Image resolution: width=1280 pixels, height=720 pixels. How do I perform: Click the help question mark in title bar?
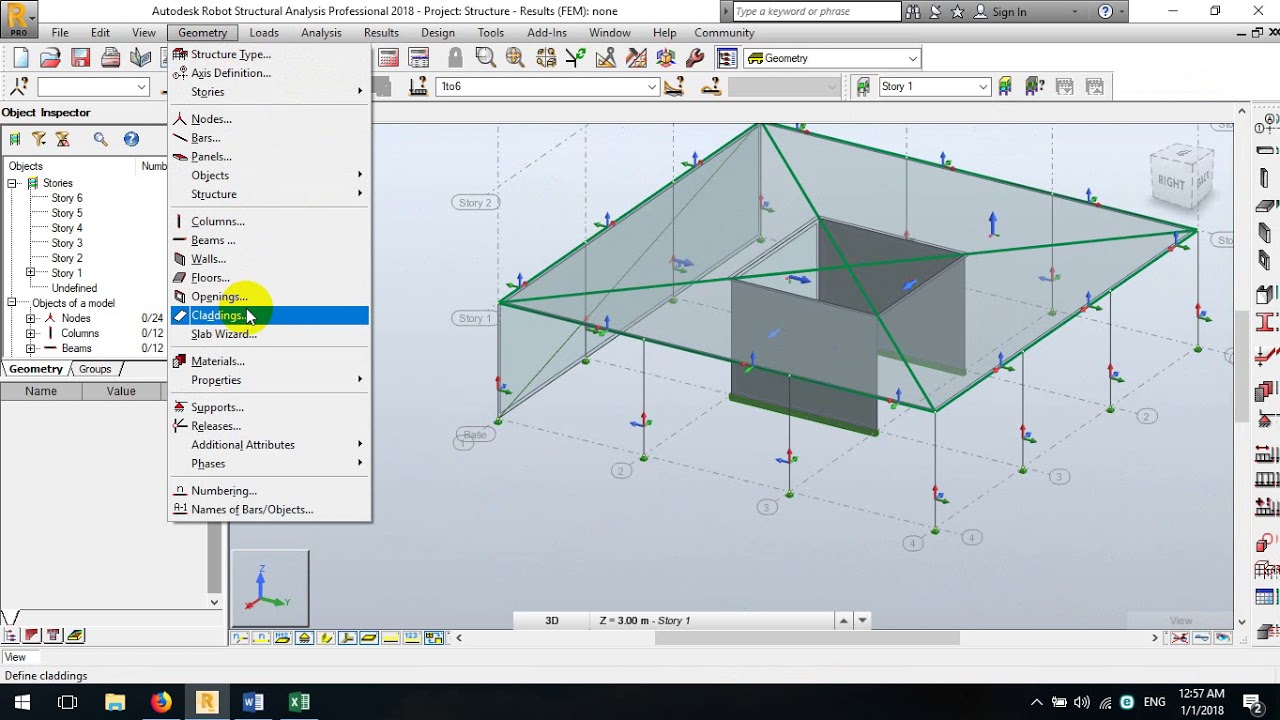pyautogui.click(x=1105, y=12)
